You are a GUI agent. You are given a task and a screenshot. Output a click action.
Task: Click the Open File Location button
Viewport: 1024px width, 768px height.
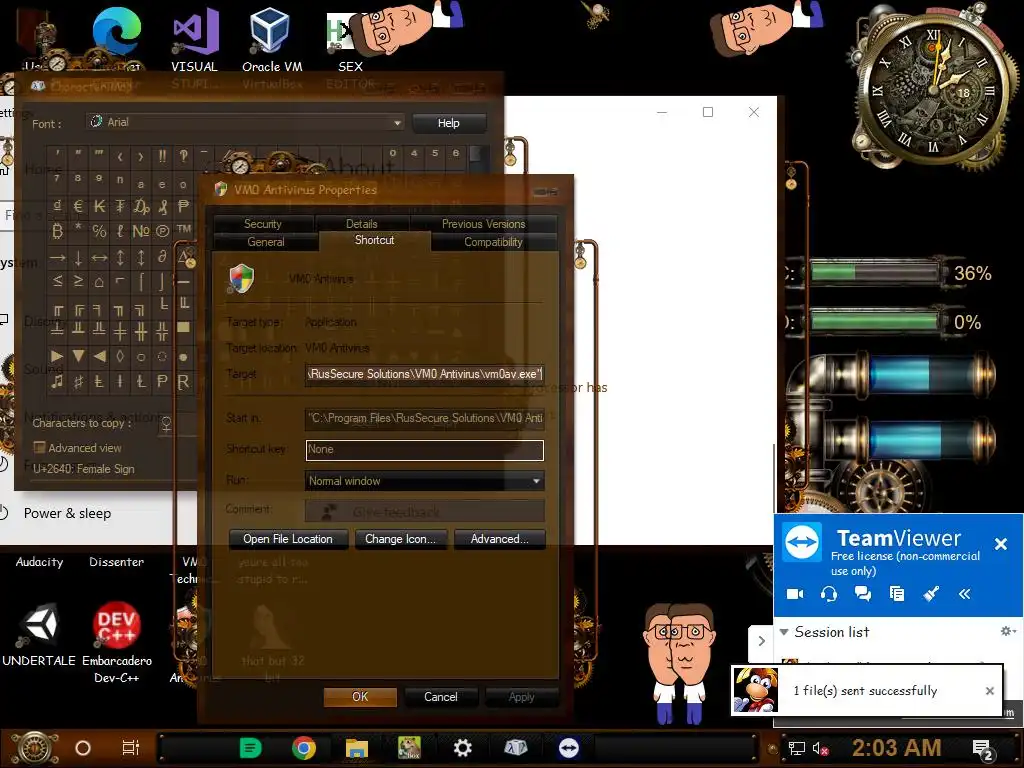point(288,539)
